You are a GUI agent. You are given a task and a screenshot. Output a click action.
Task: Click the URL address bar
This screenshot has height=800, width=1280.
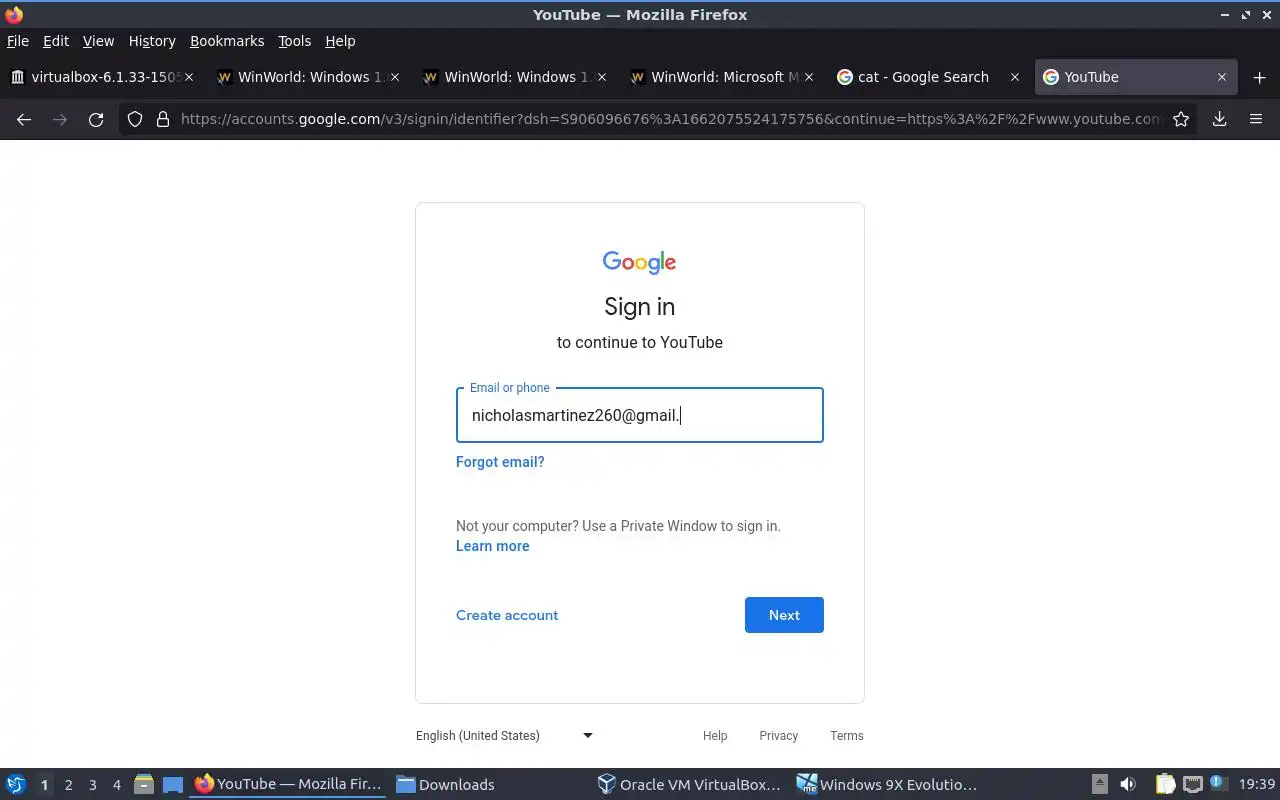click(670, 119)
